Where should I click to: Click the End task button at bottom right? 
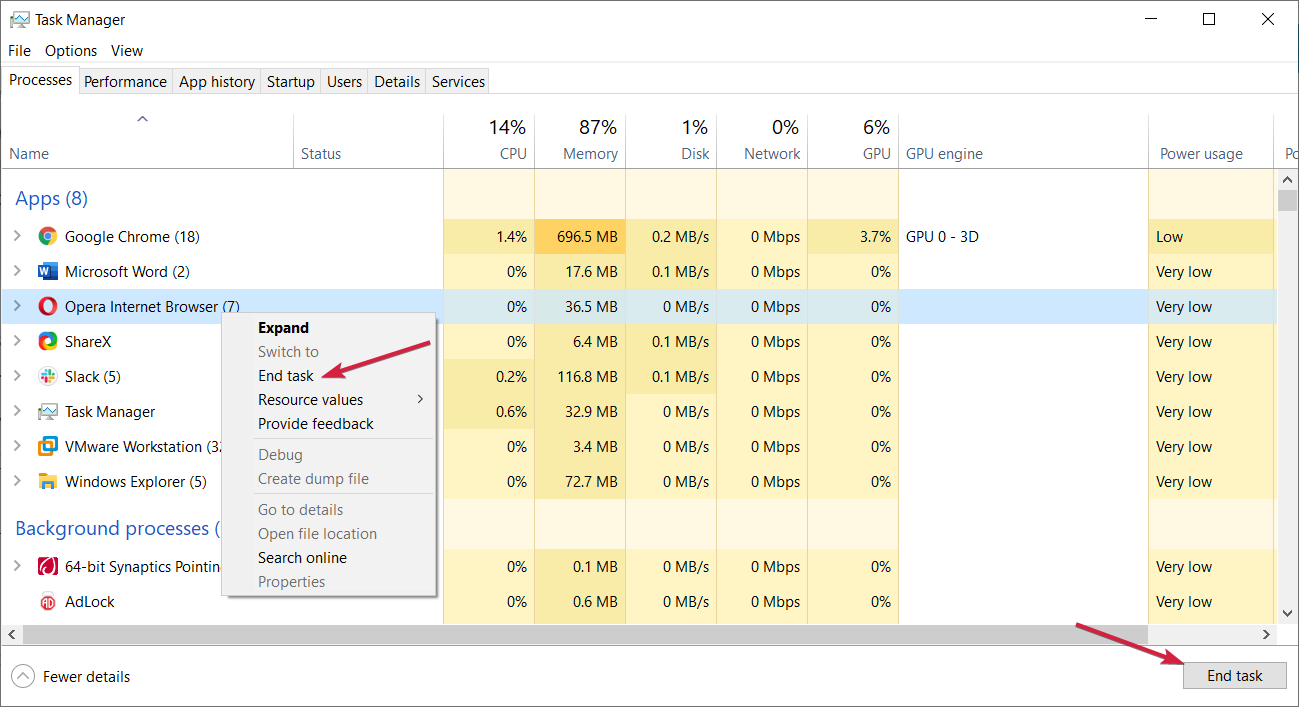tap(1235, 676)
